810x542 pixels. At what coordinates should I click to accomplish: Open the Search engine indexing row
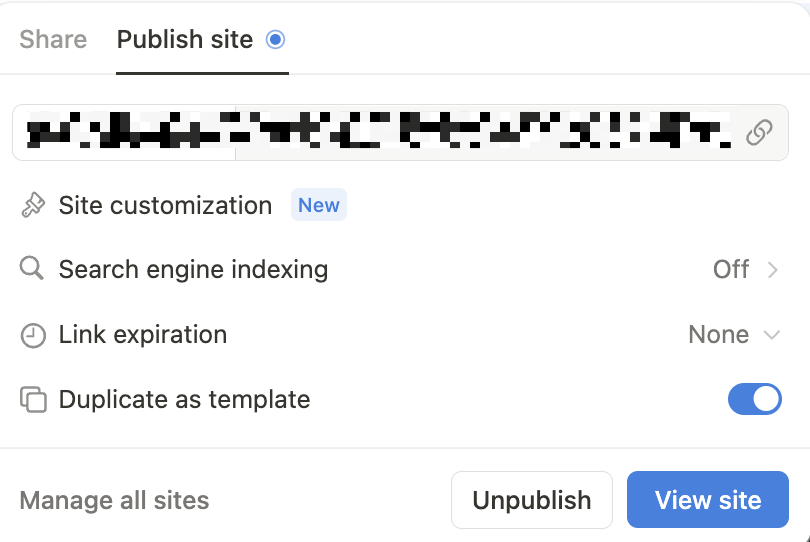400,269
